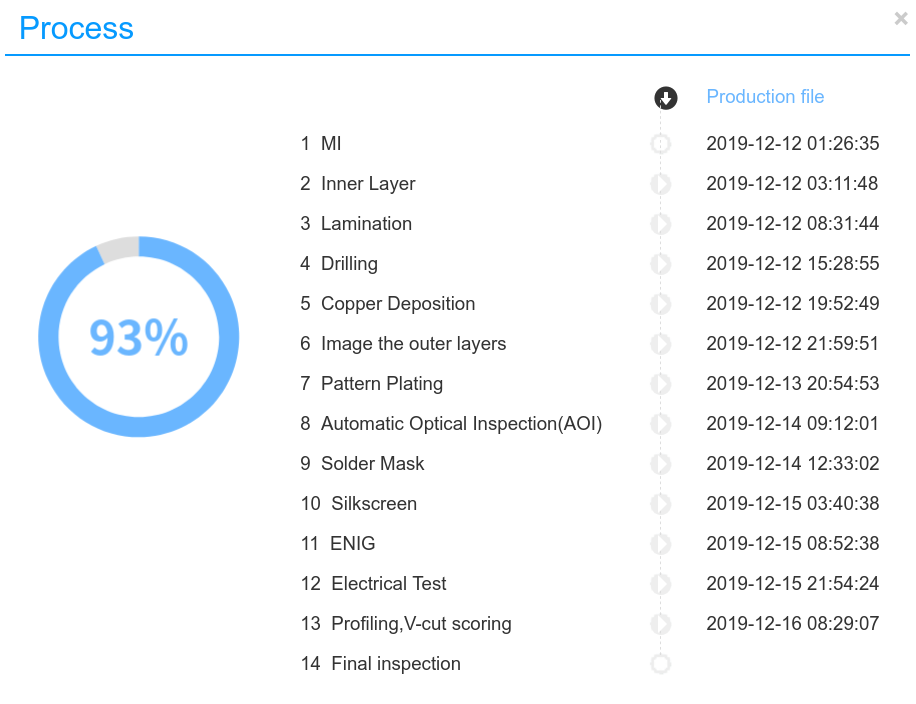The width and height of the screenshot is (916, 704).
Task: Click the Drilling step marker
Action: point(661,263)
